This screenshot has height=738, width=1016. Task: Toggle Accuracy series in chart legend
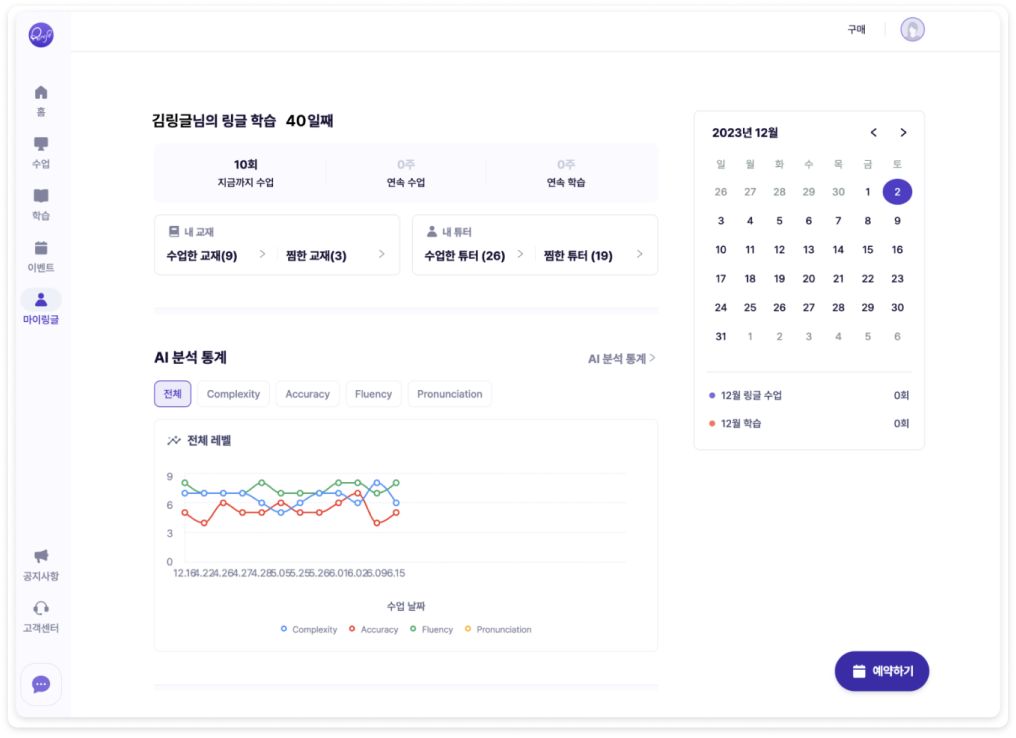[374, 629]
